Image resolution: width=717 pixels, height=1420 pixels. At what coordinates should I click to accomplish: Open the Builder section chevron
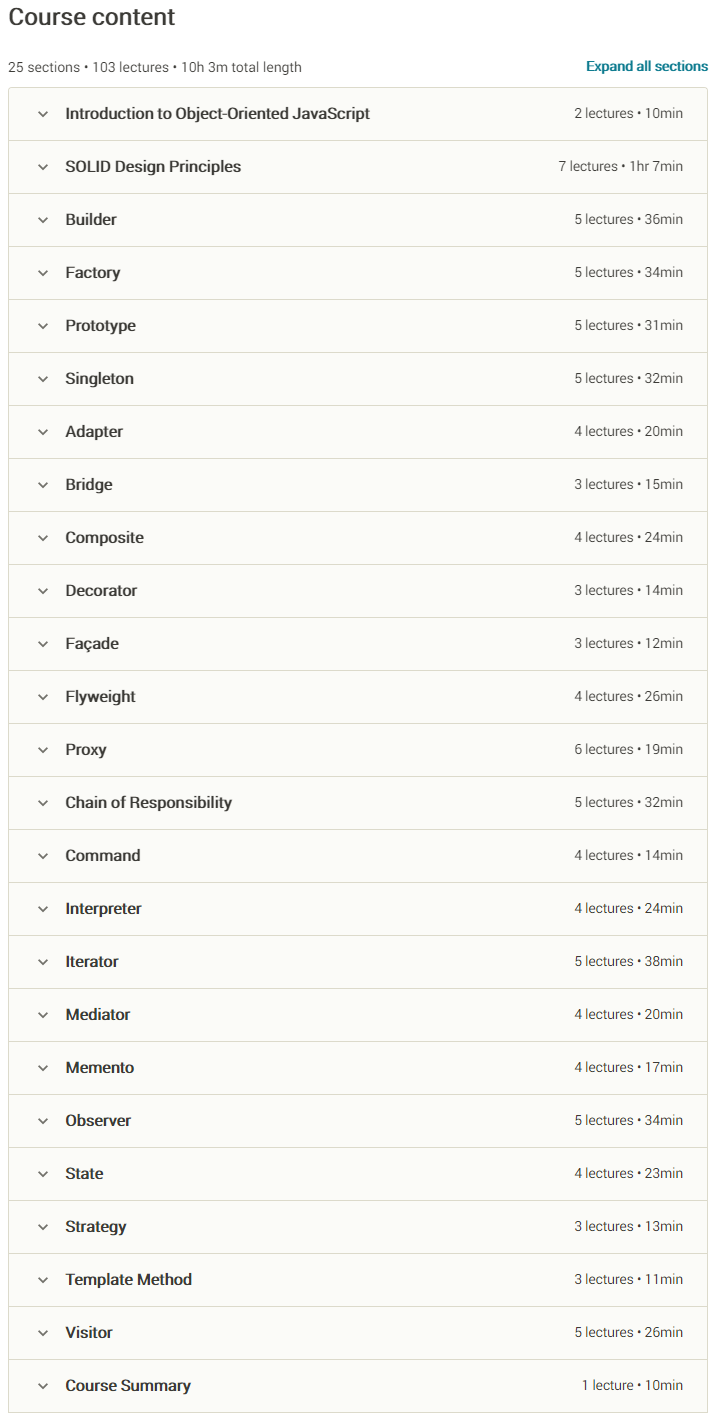click(43, 220)
